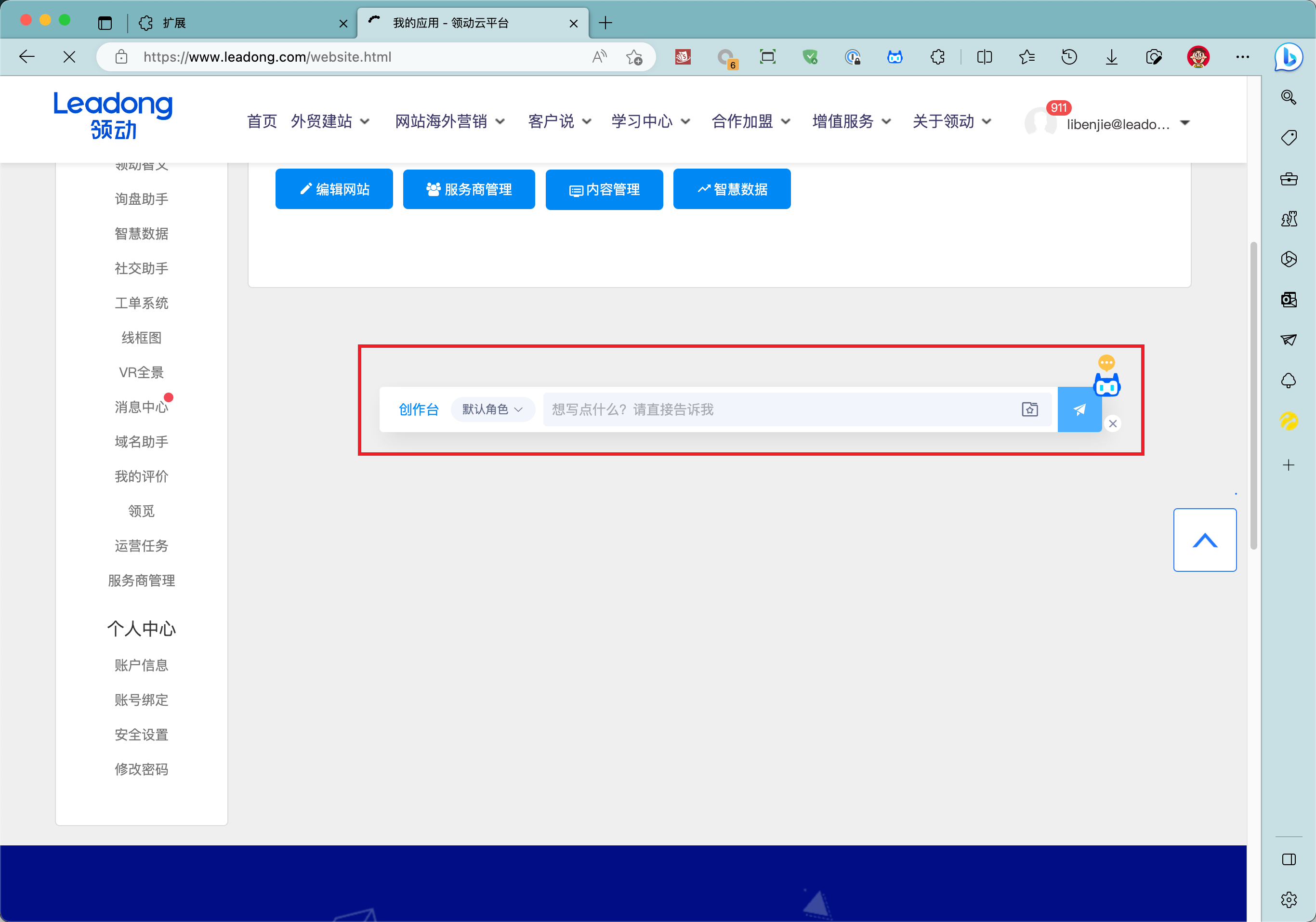Open the browser Downloads icon
This screenshot has width=1316, height=922.
click(1111, 57)
